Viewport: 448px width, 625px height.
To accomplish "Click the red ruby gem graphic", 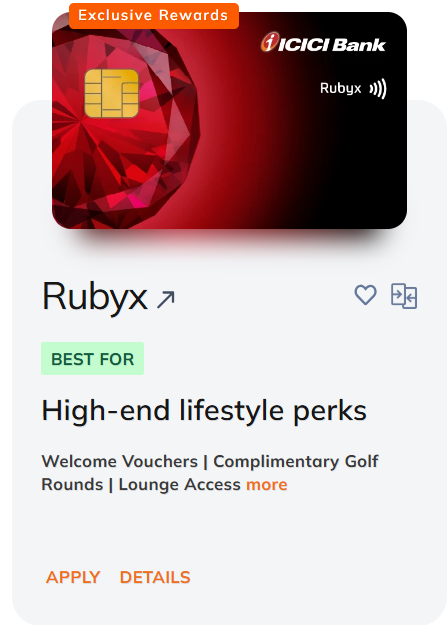I will click(124, 128).
